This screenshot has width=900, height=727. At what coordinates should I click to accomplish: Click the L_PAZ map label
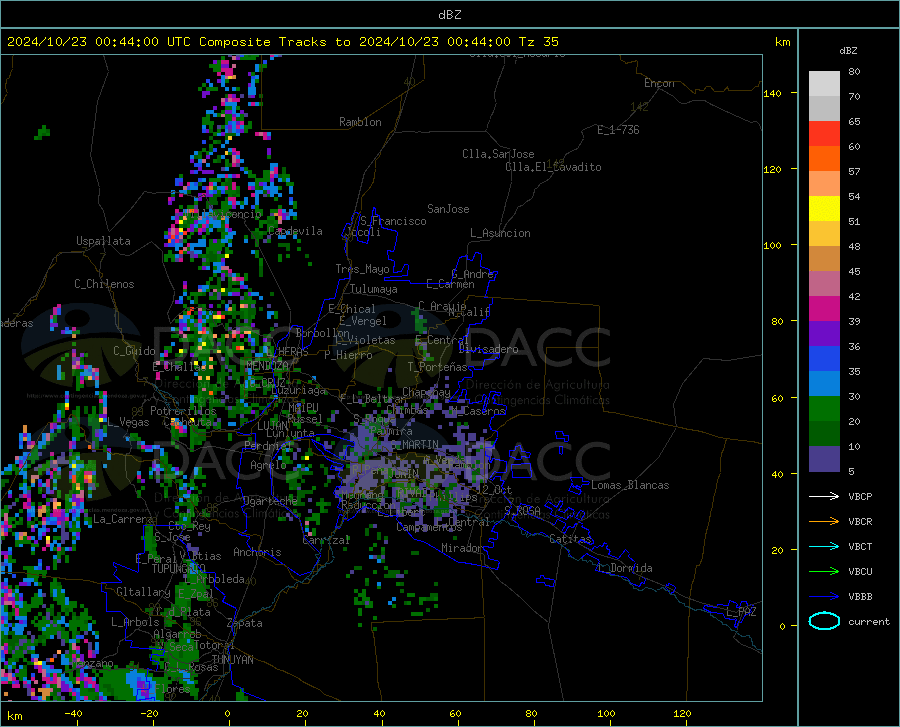tap(741, 612)
